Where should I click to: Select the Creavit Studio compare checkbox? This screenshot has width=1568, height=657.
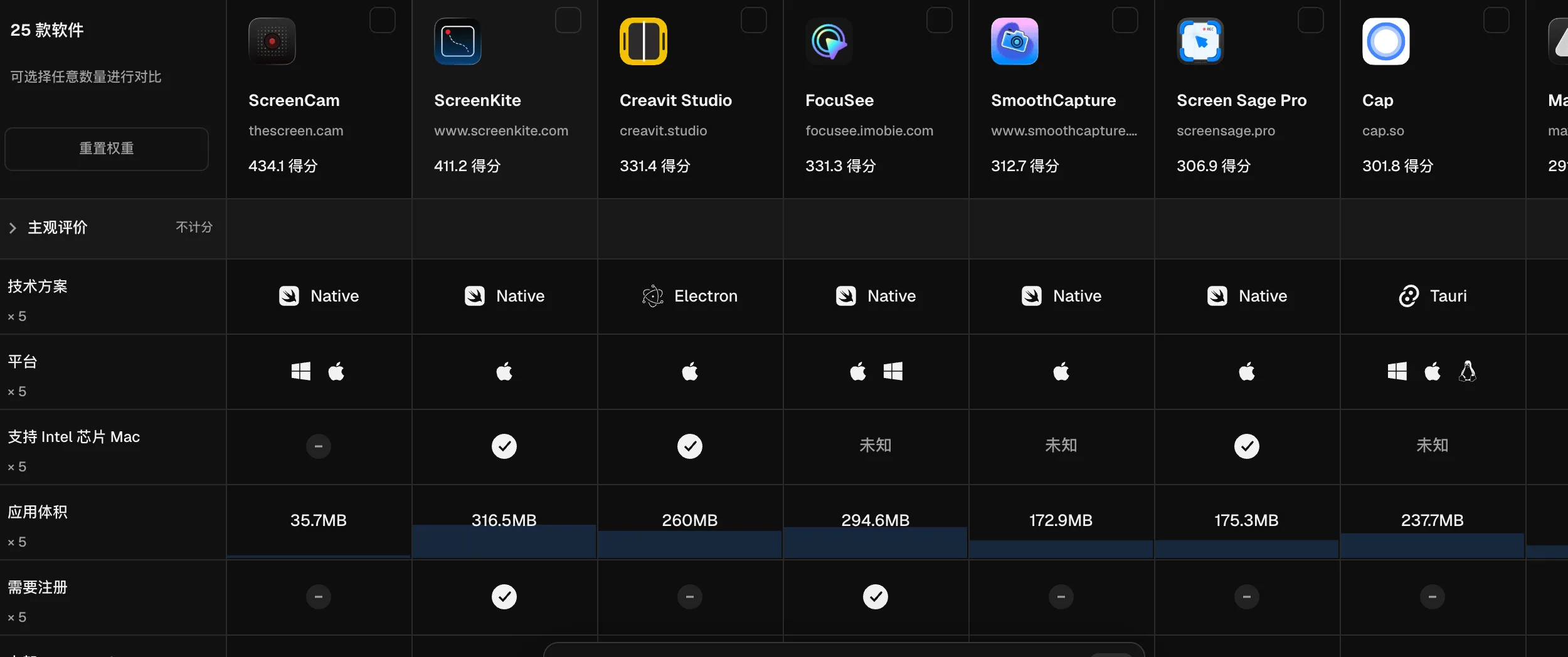(753, 20)
